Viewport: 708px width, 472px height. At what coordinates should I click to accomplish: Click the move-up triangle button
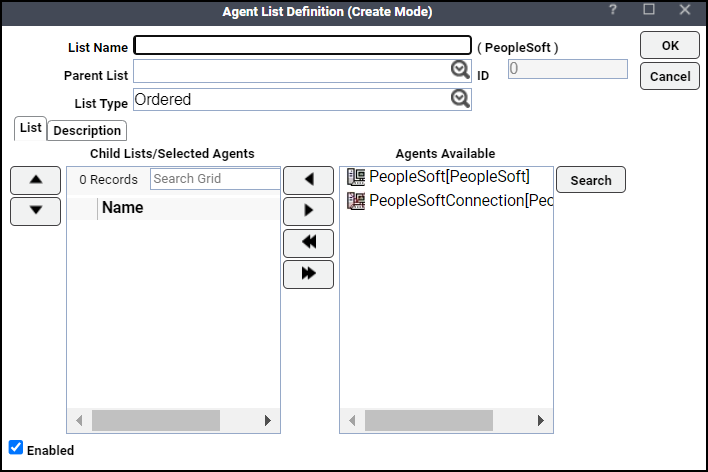[36, 180]
